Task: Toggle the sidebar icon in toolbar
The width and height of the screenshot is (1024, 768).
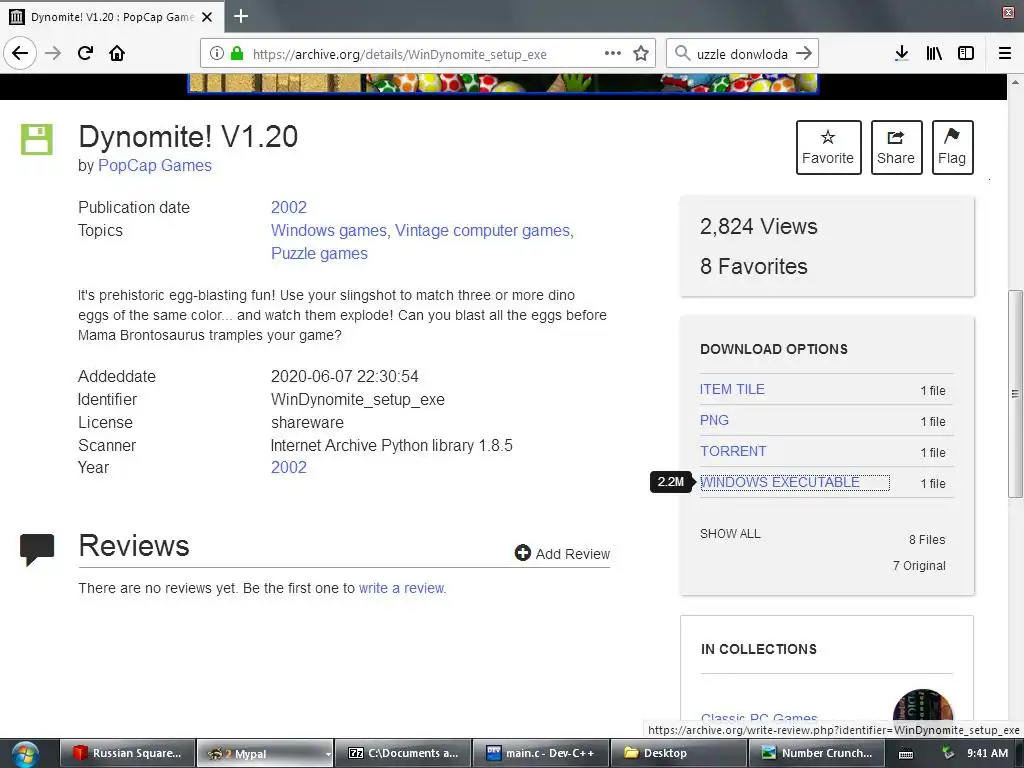Action: pyautogui.click(x=966, y=53)
